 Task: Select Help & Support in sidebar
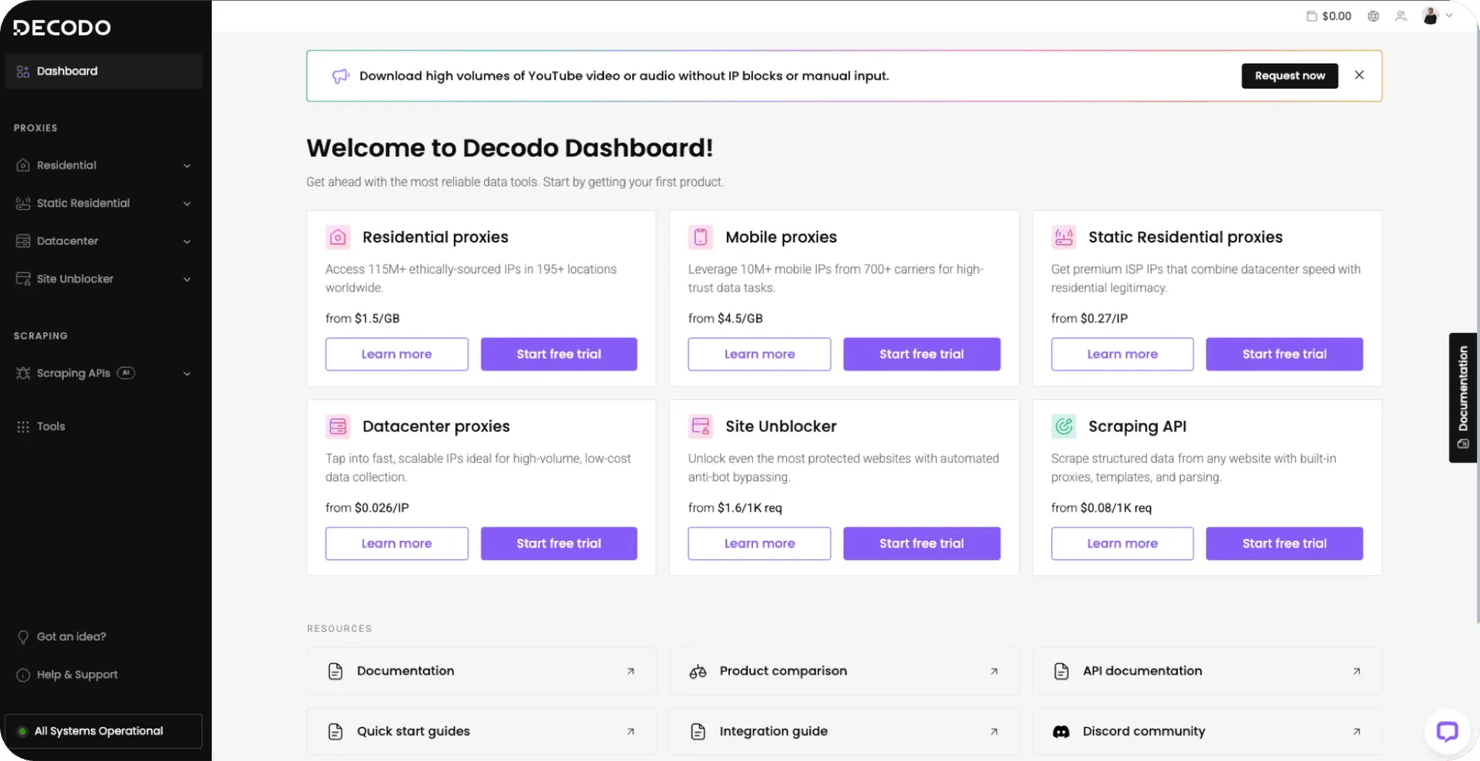77,675
